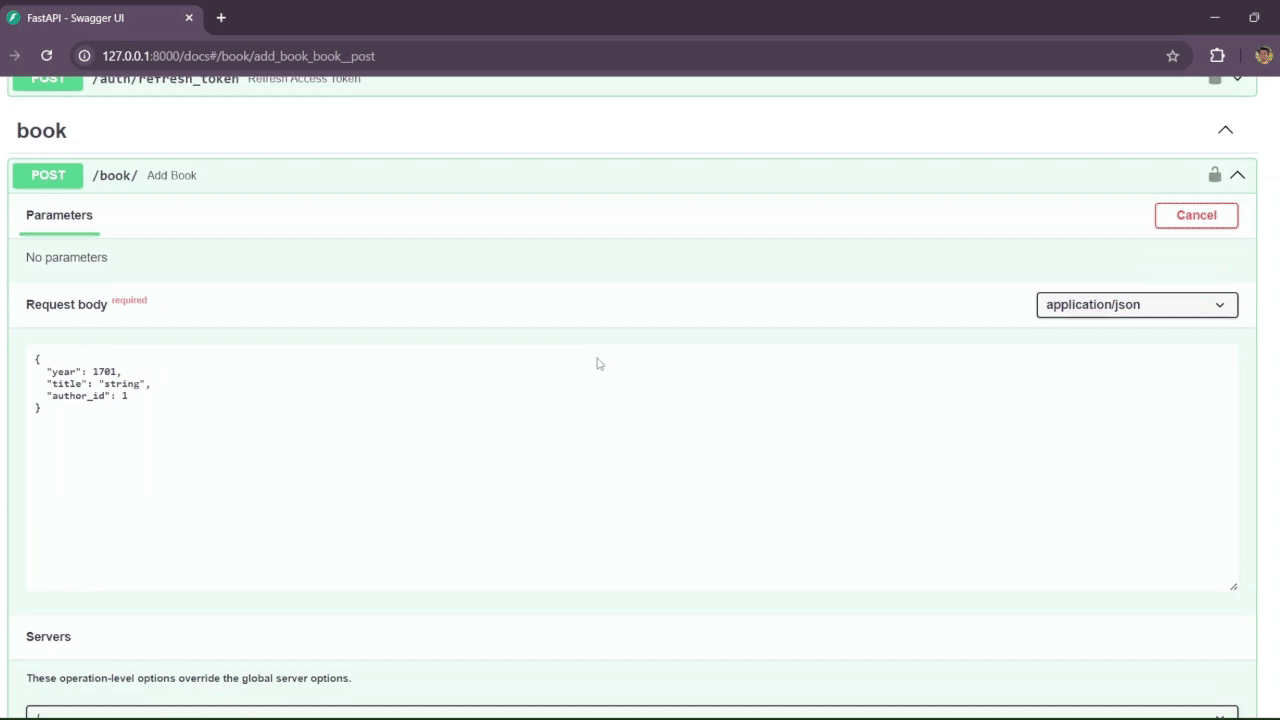Screen dimensions: 1280x720
Task: Click the "year": 1701 line in JSON
Action: [83, 372]
